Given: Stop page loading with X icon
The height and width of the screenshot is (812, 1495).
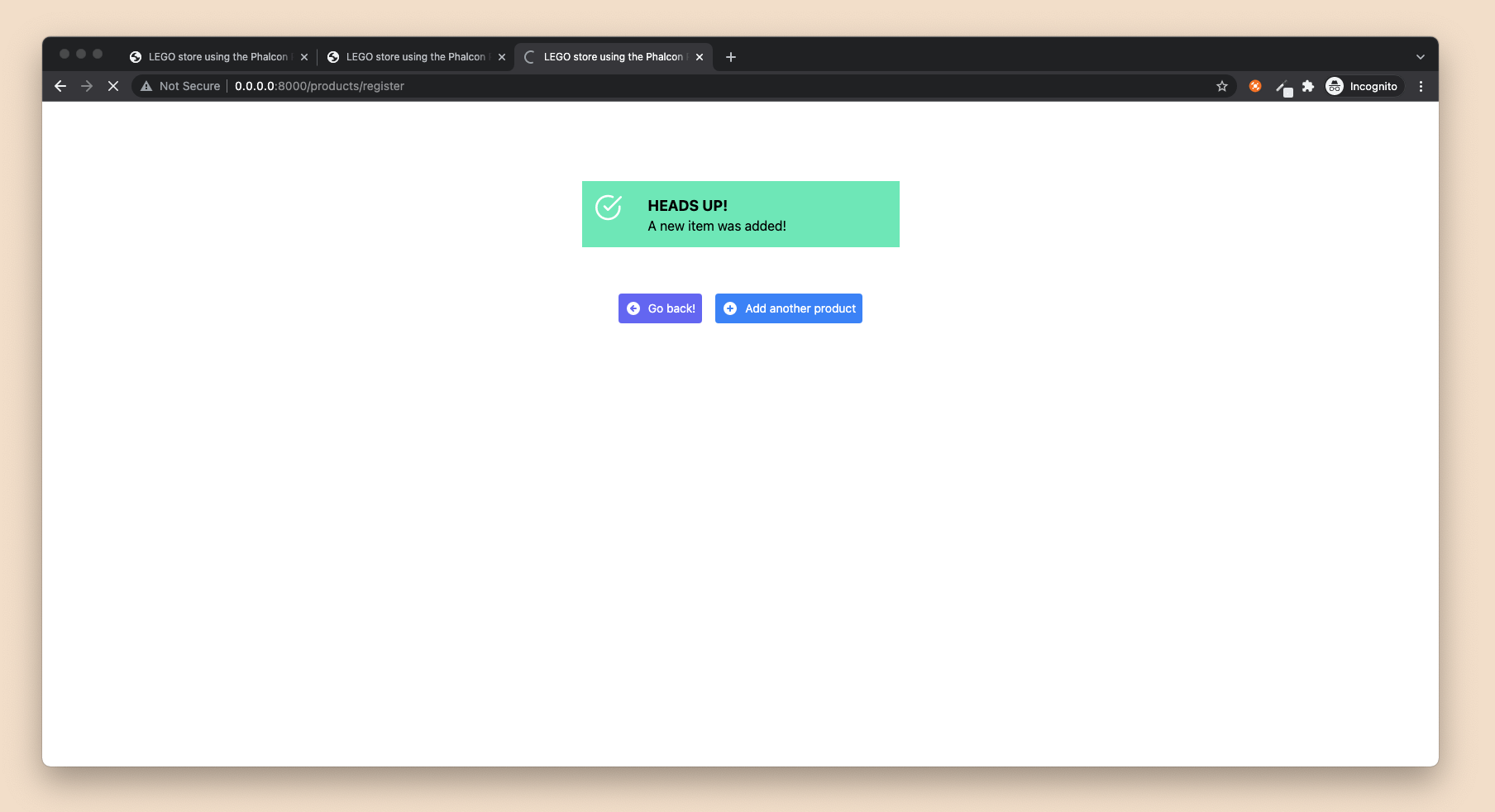Looking at the screenshot, I should coord(113,86).
